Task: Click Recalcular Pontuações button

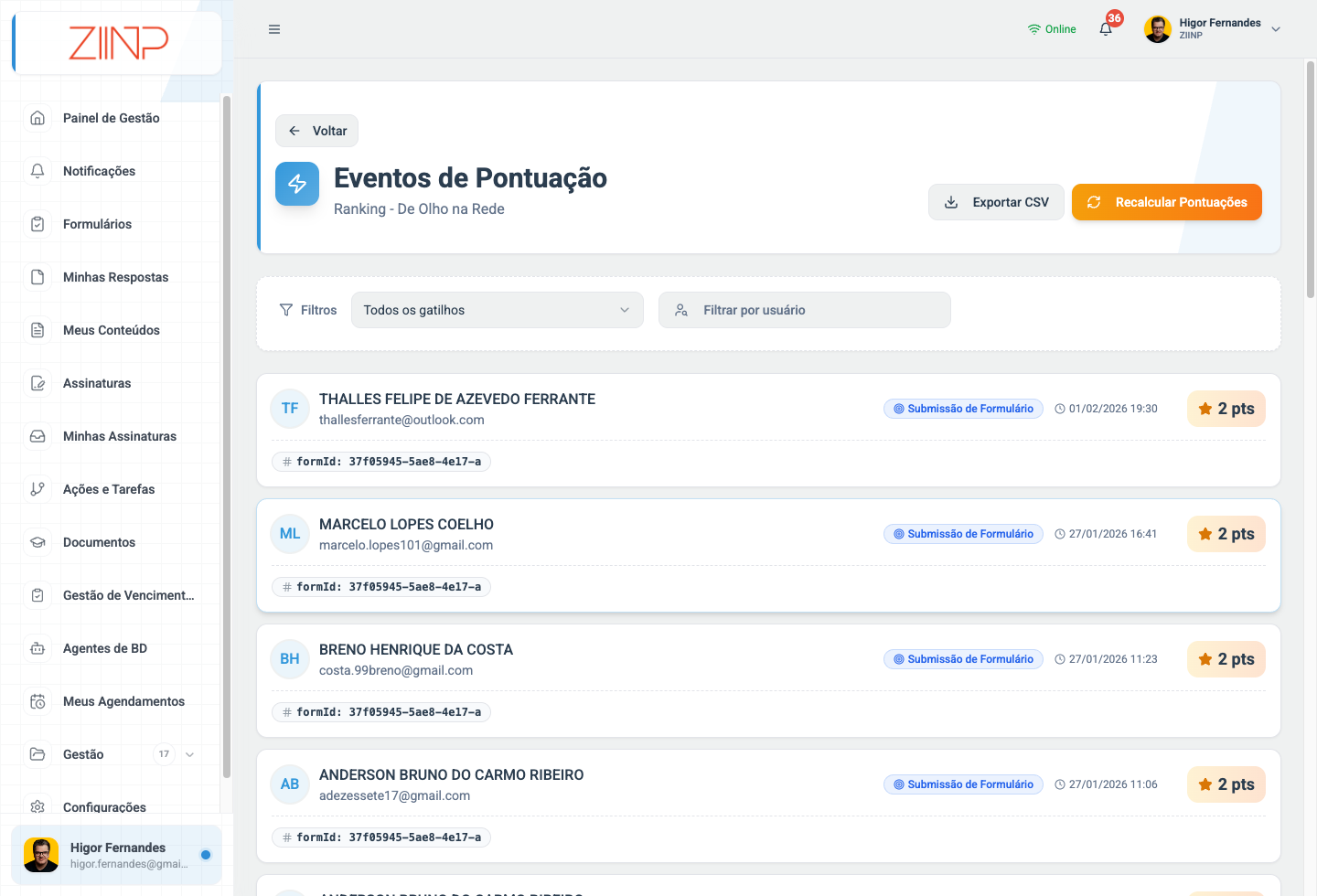Action: (x=1167, y=202)
